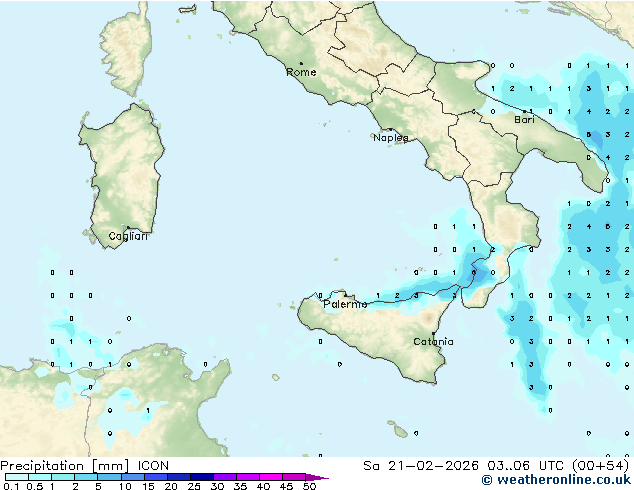This screenshot has height=490, width=634.
Task: Click the legend value label 25
Action: point(194,486)
